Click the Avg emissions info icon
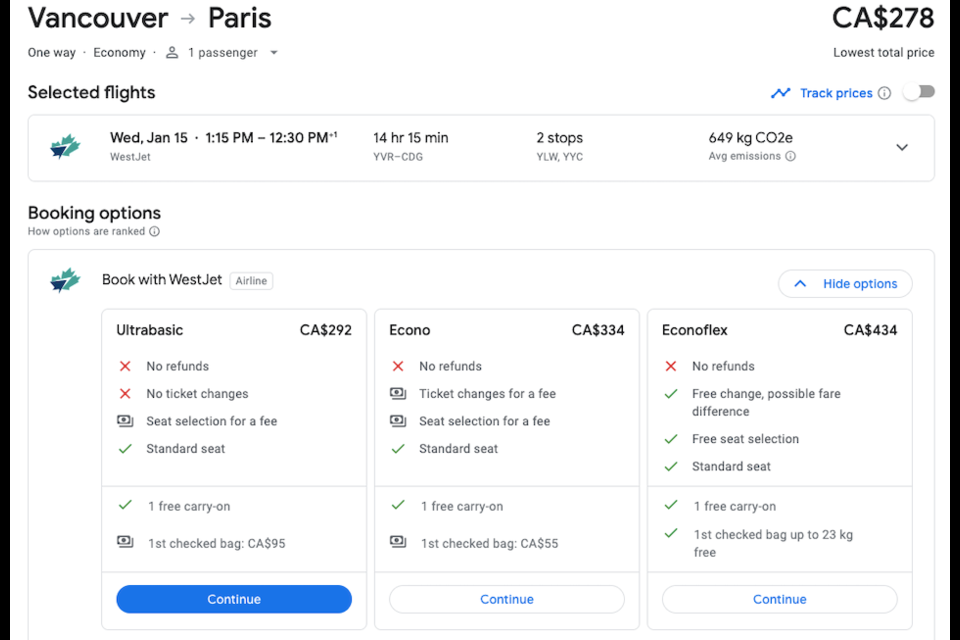This screenshot has height=640, width=960. (x=790, y=156)
